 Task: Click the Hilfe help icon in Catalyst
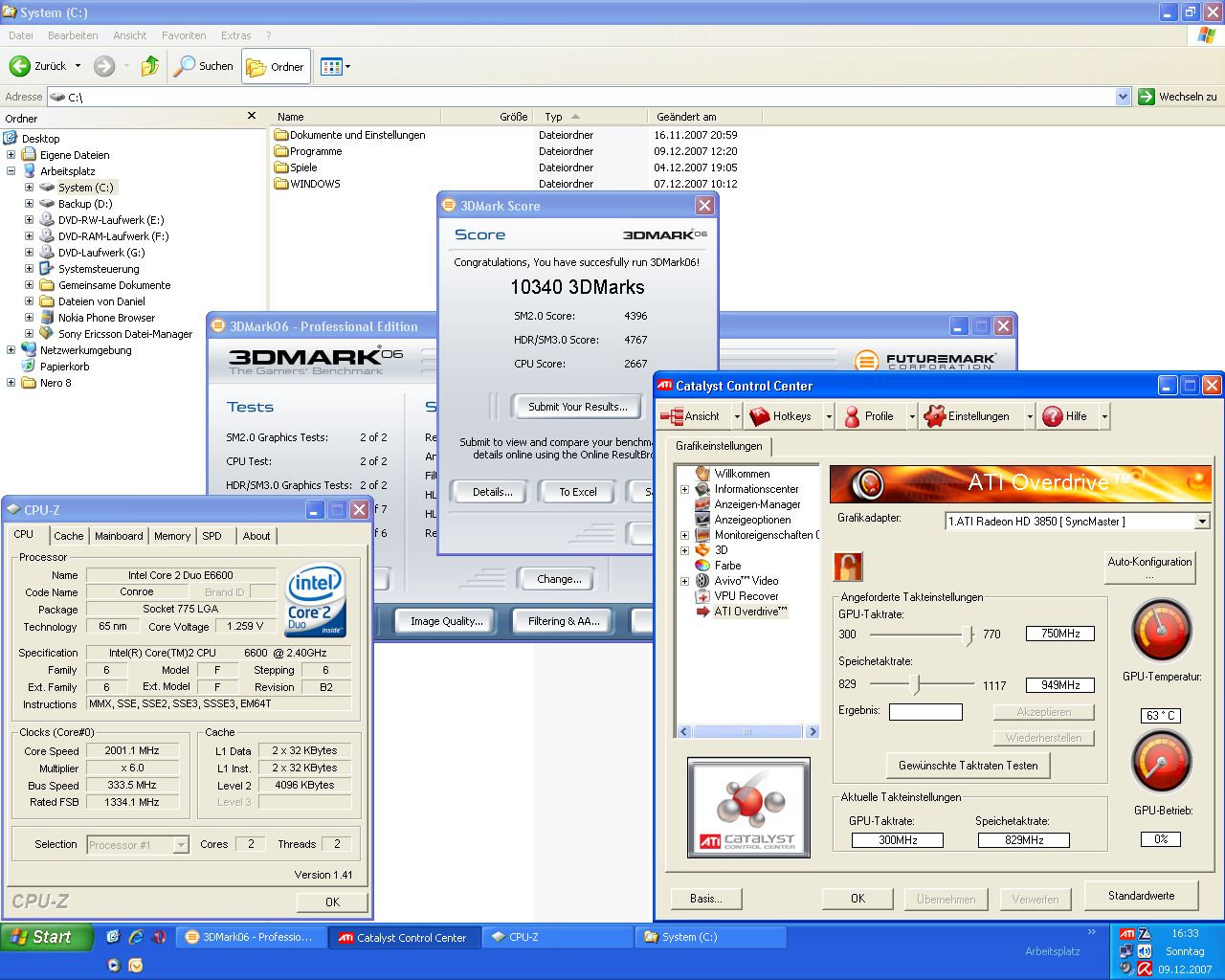[1052, 416]
